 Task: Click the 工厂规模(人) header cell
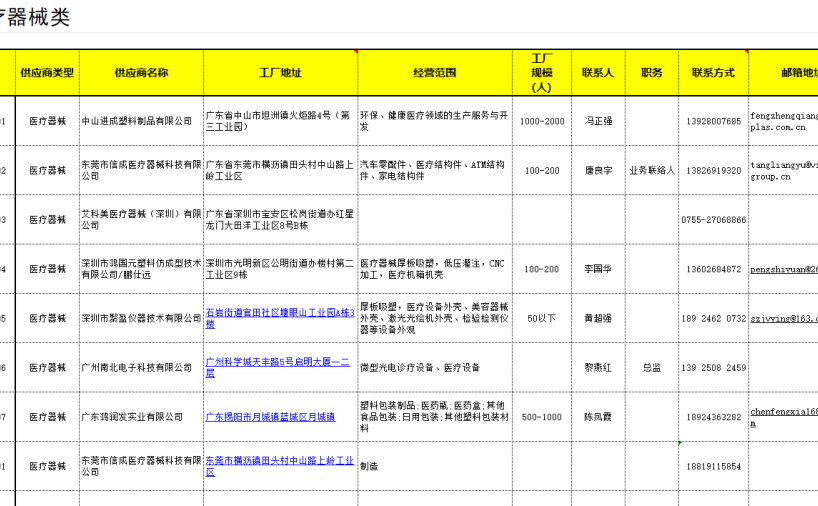click(x=542, y=73)
